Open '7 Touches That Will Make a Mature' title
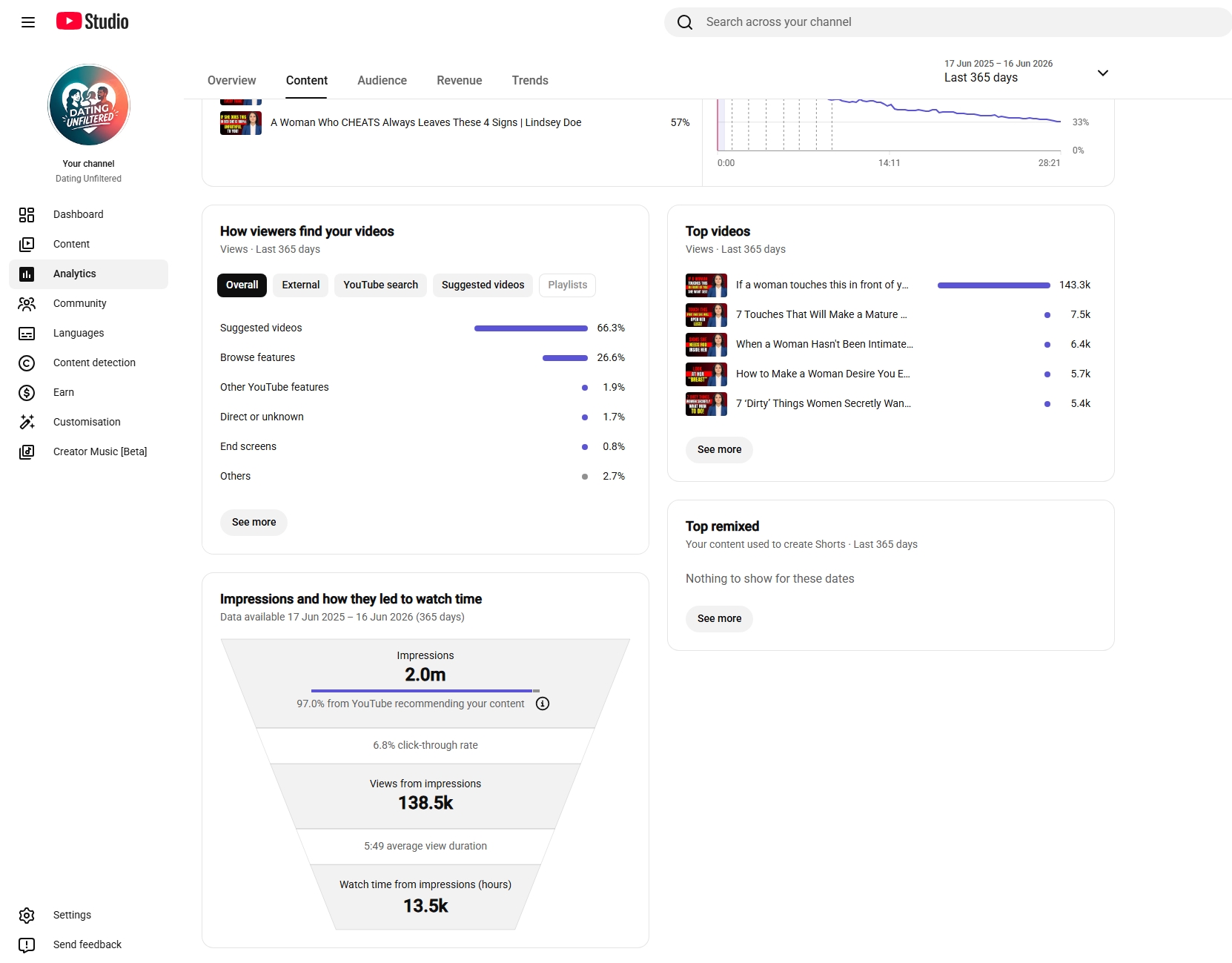This screenshot has height=963, width=1232. 821,315
